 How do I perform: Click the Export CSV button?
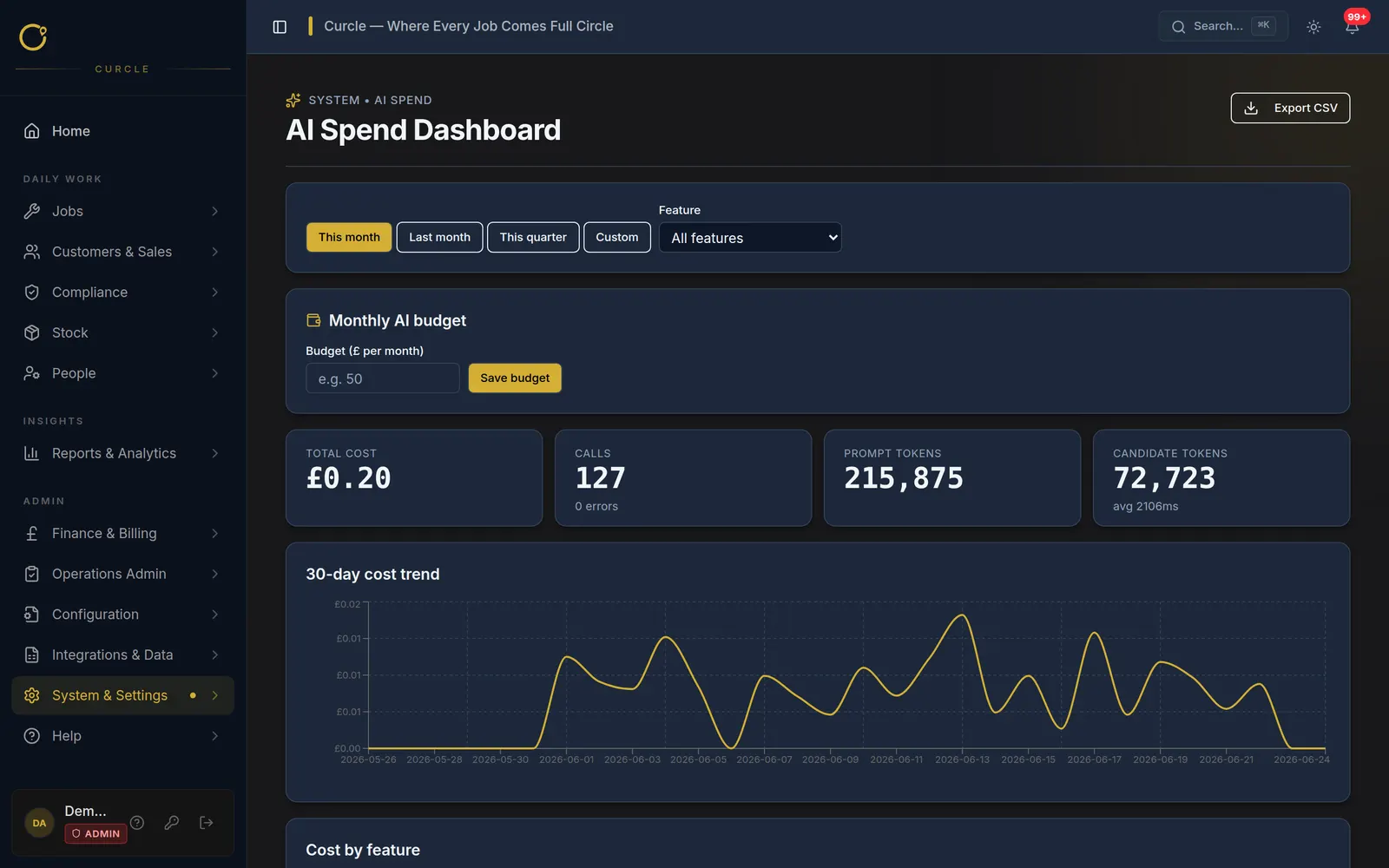pyautogui.click(x=1290, y=108)
